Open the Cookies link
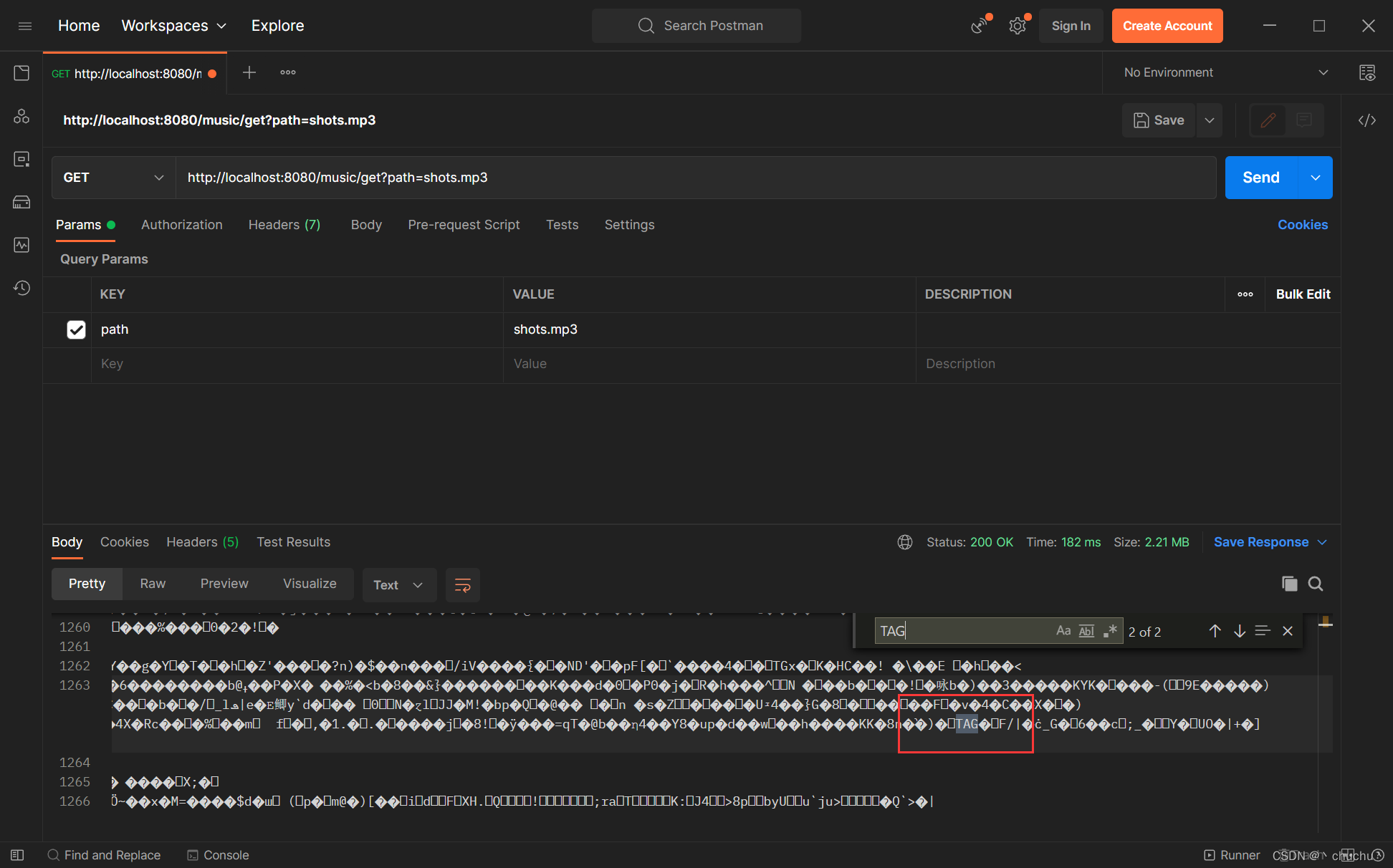 1302,225
